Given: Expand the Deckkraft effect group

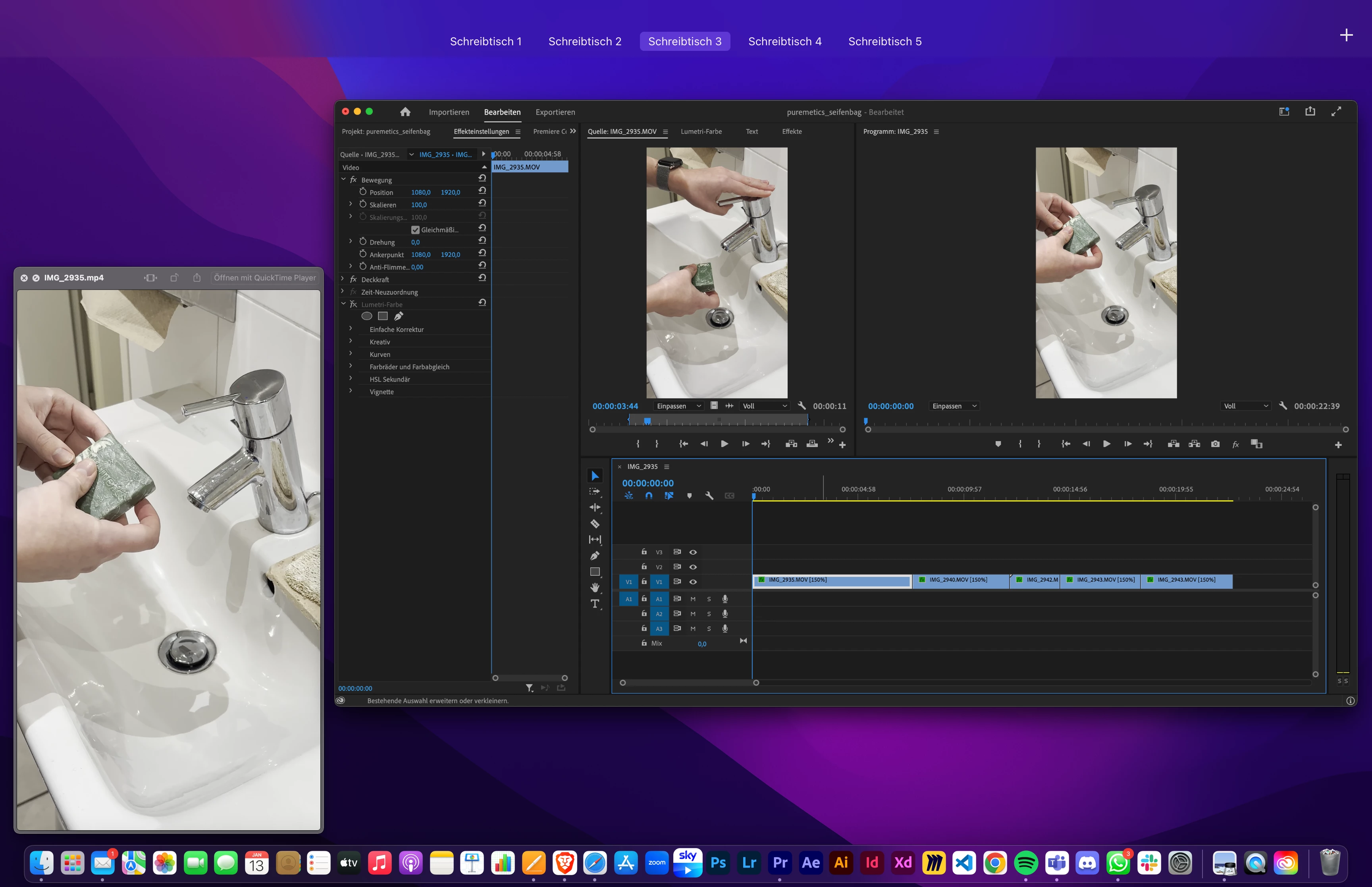Looking at the screenshot, I should 343,280.
